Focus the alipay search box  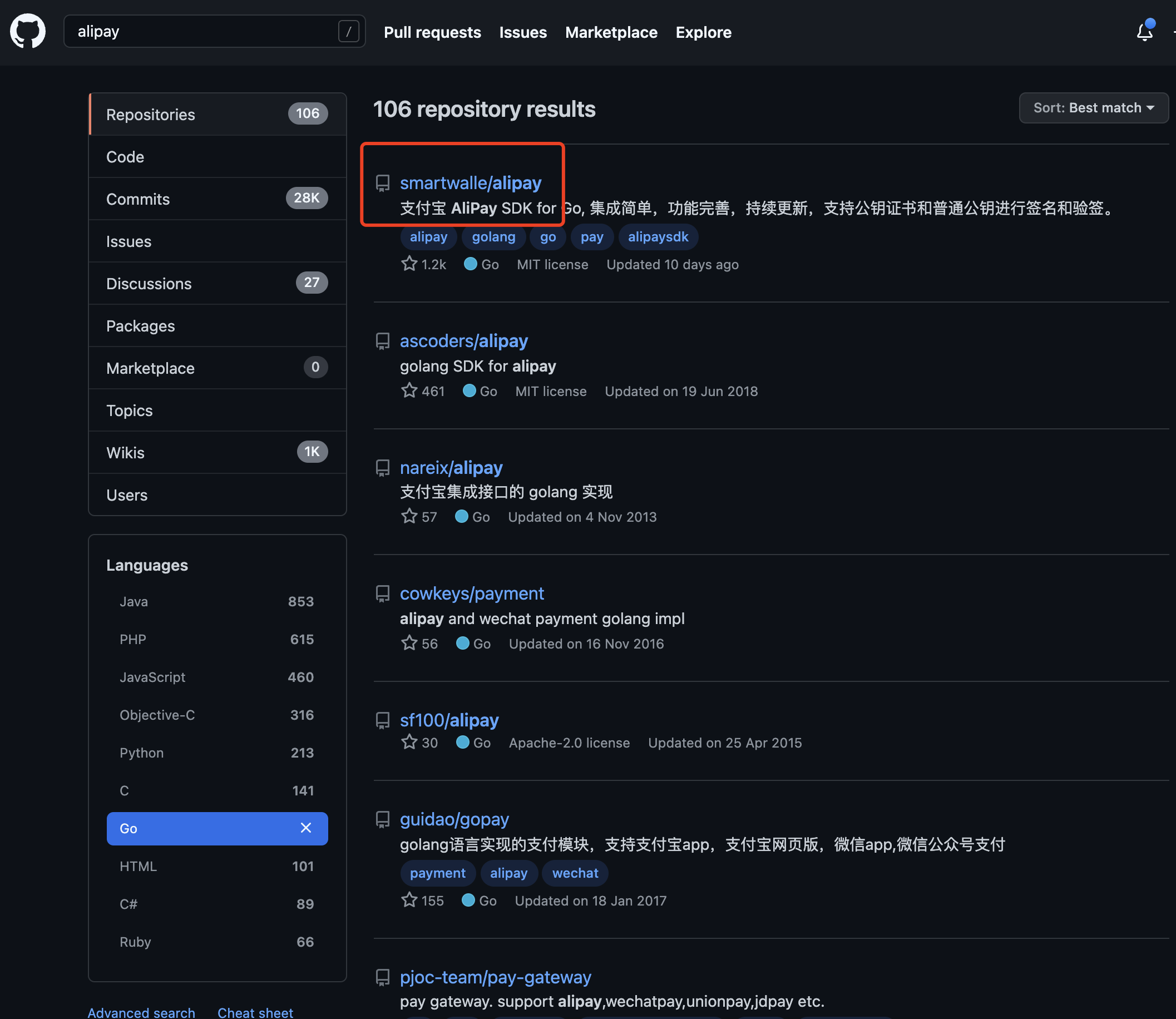[x=214, y=31]
